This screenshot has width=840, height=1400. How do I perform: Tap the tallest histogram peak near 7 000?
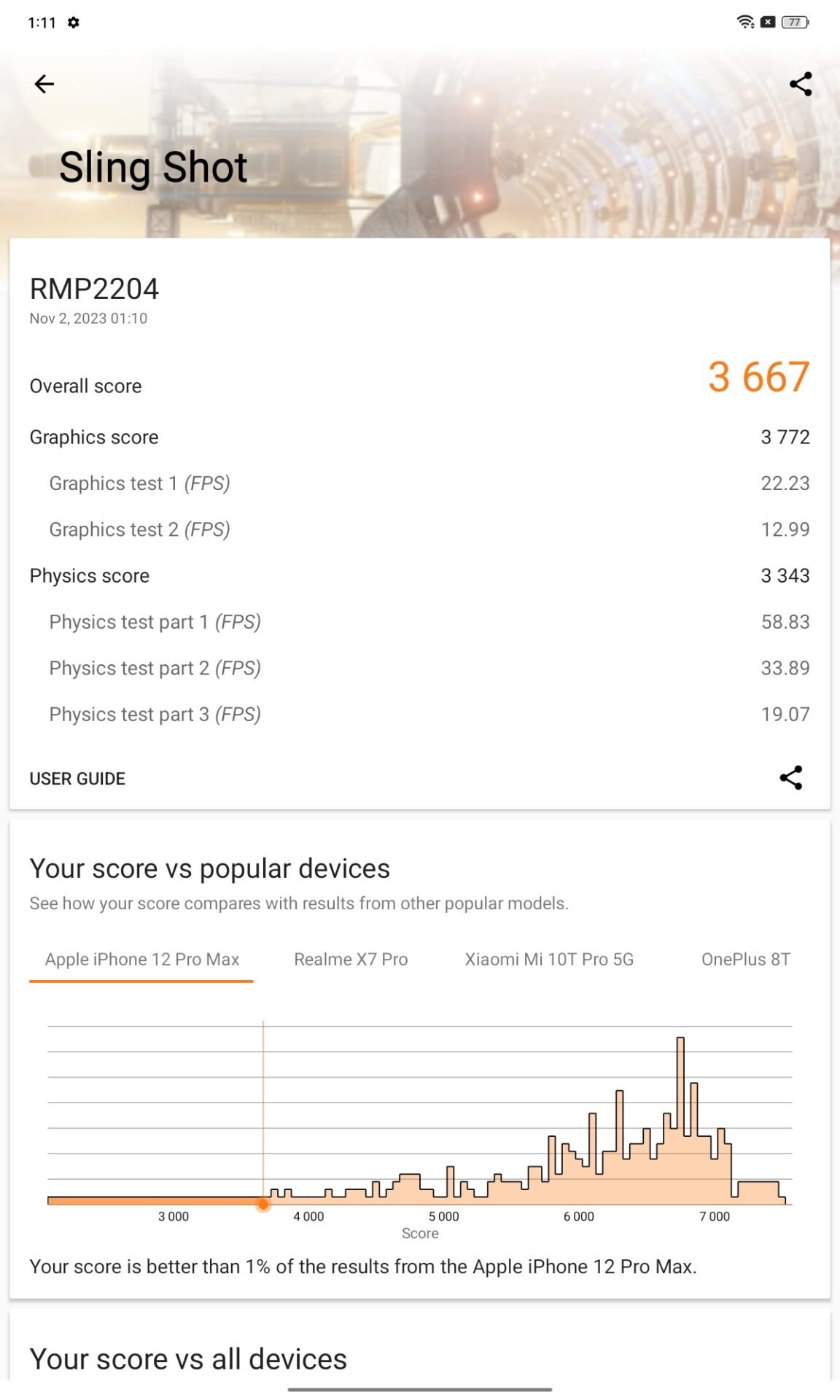(680, 1079)
